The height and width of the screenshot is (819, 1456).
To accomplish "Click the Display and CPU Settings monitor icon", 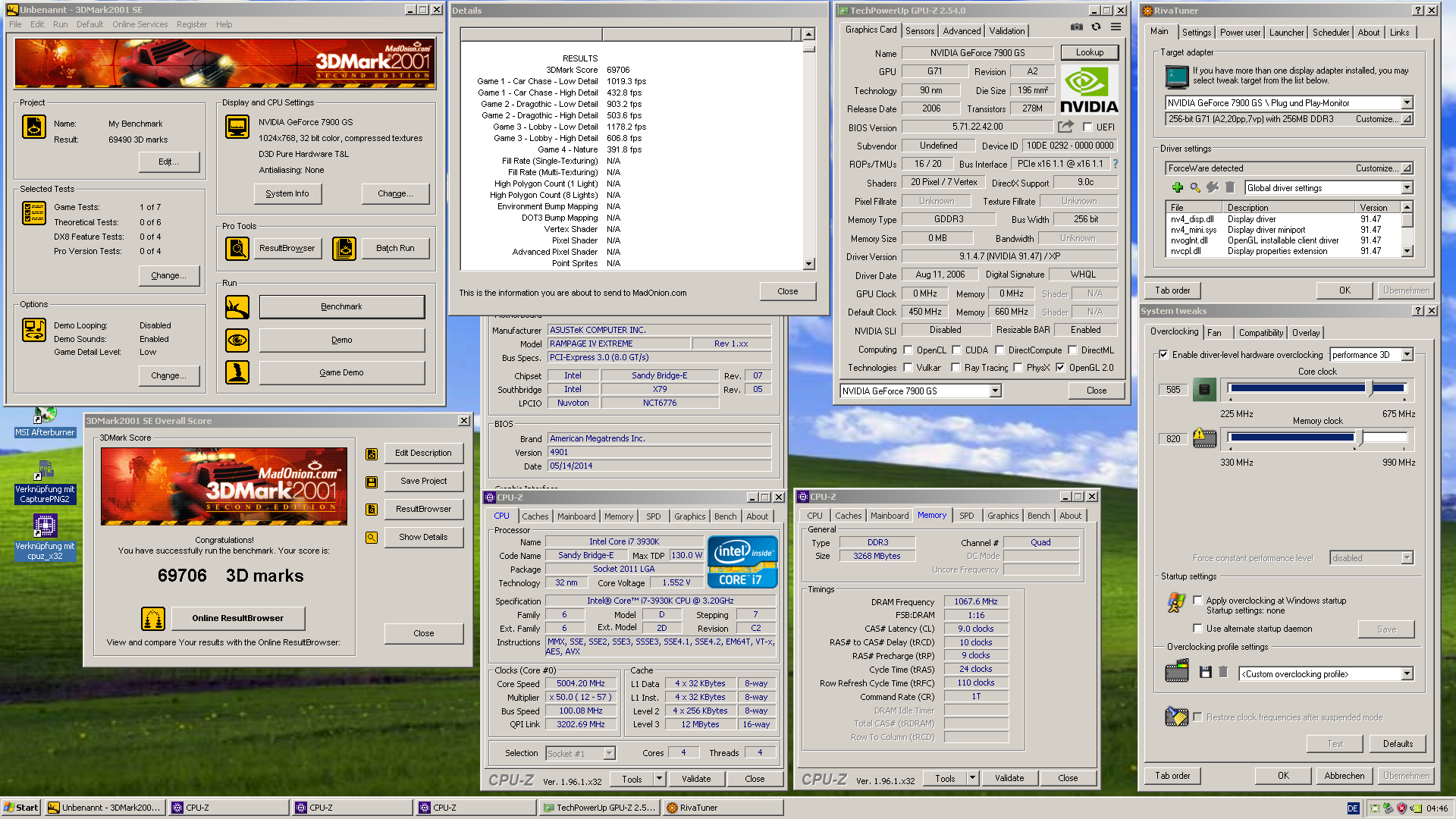I will [x=237, y=127].
